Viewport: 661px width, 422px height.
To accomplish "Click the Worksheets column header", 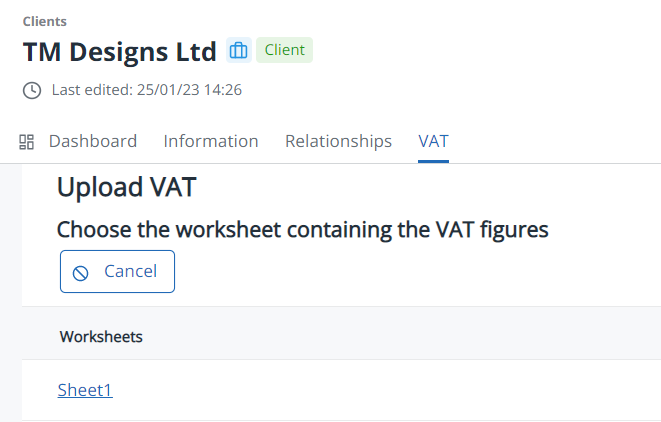I will [x=101, y=337].
